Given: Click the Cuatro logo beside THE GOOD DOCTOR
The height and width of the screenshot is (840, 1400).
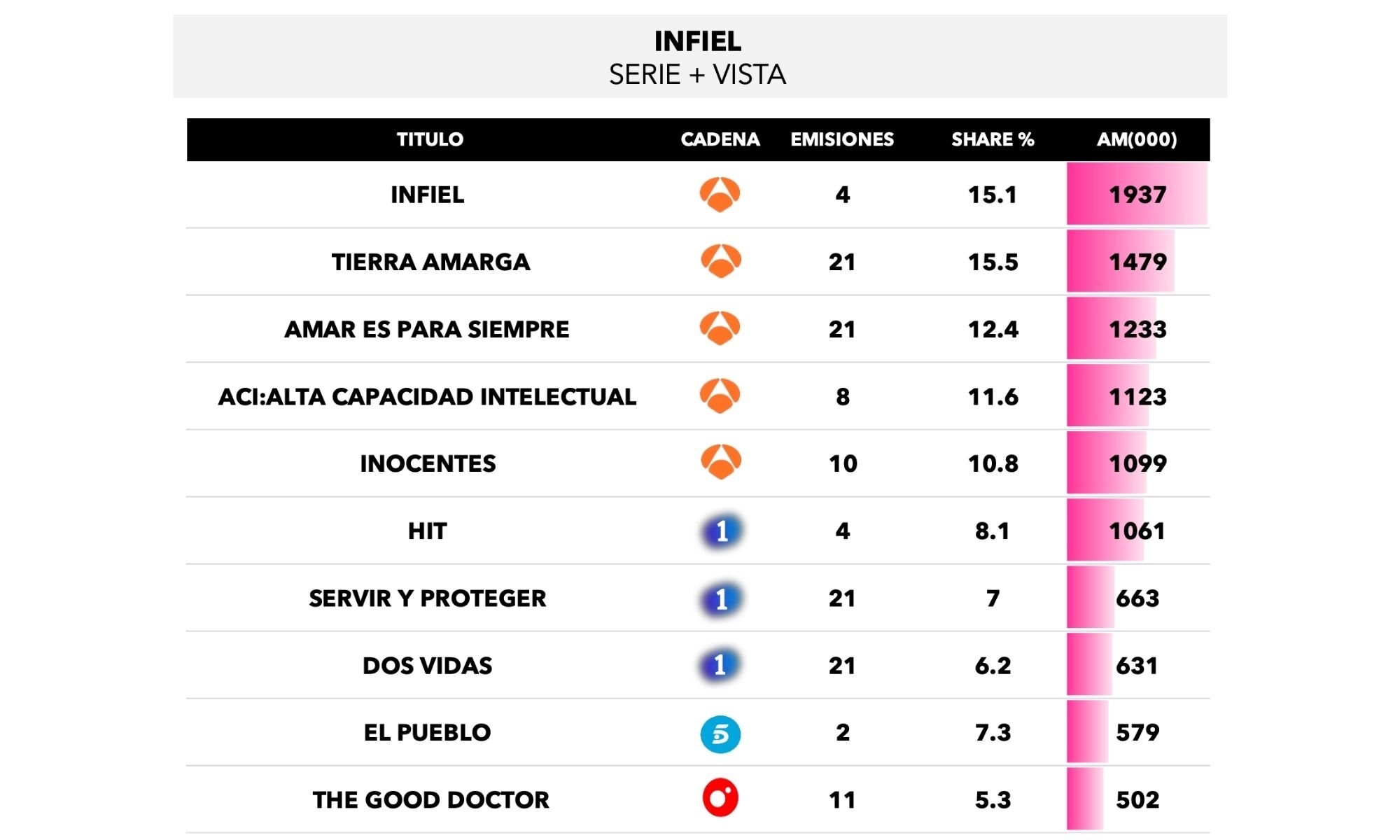Looking at the screenshot, I should click(x=720, y=798).
